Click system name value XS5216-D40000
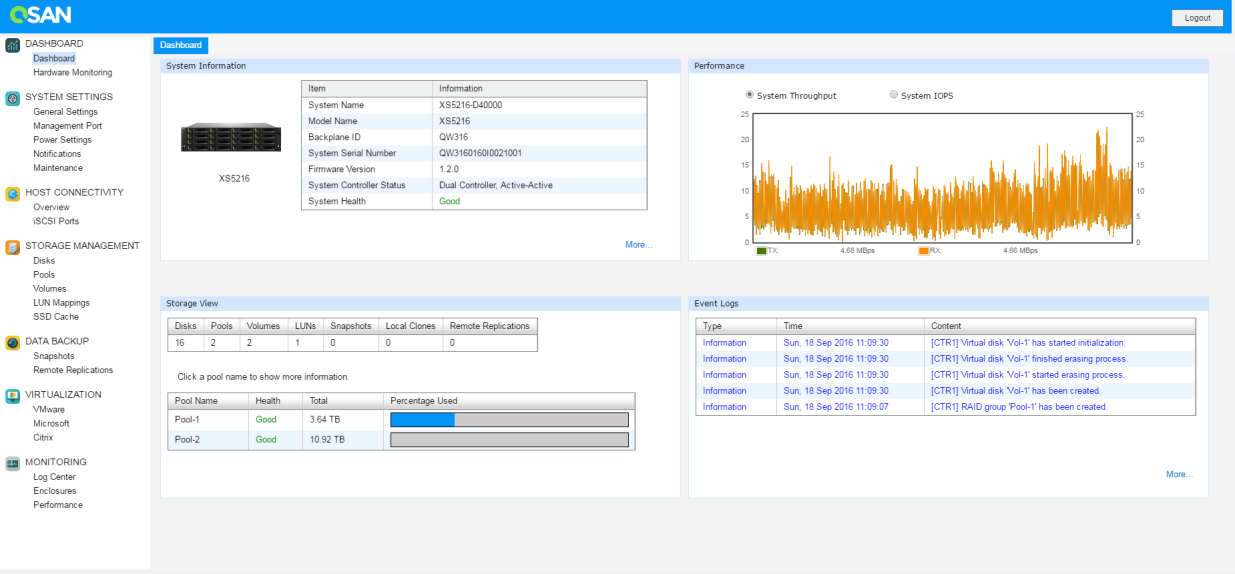The width and height of the screenshot is (1235, 574). tap(471, 105)
